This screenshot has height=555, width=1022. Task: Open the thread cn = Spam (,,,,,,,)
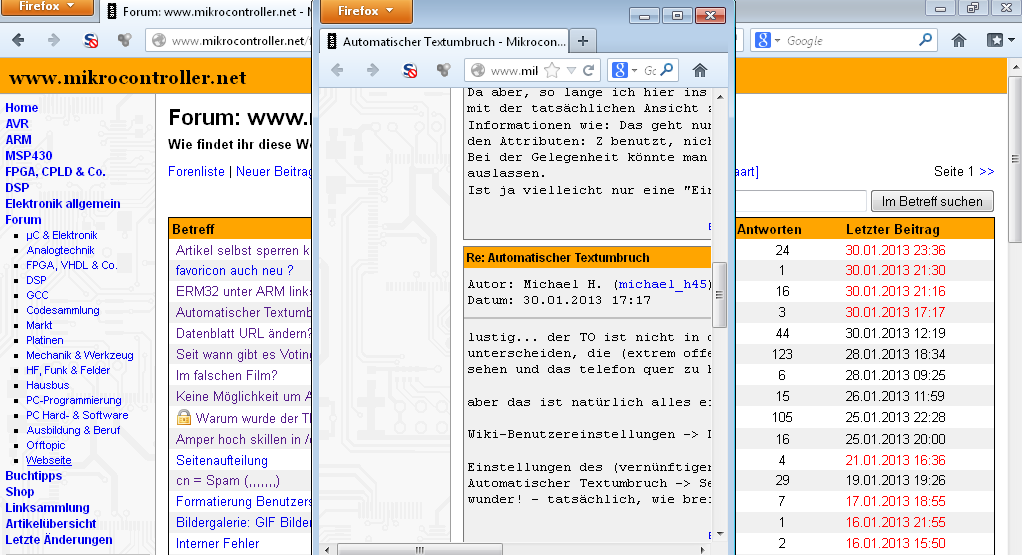coord(227,481)
